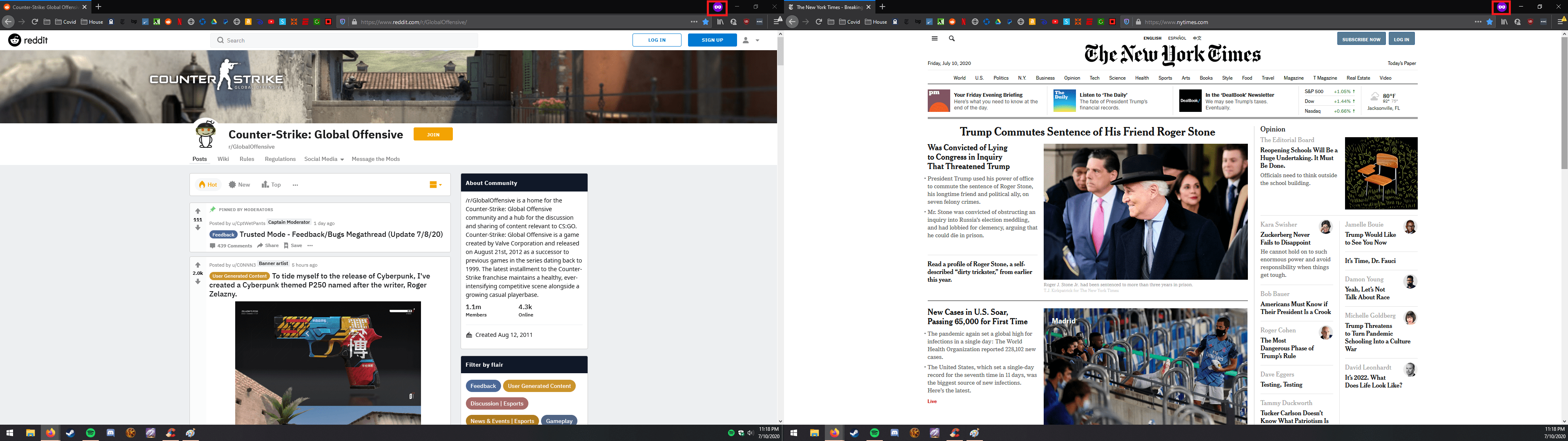Open the Politics section in NYT nav
The height and width of the screenshot is (441, 1568).
tap(1001, 78)
